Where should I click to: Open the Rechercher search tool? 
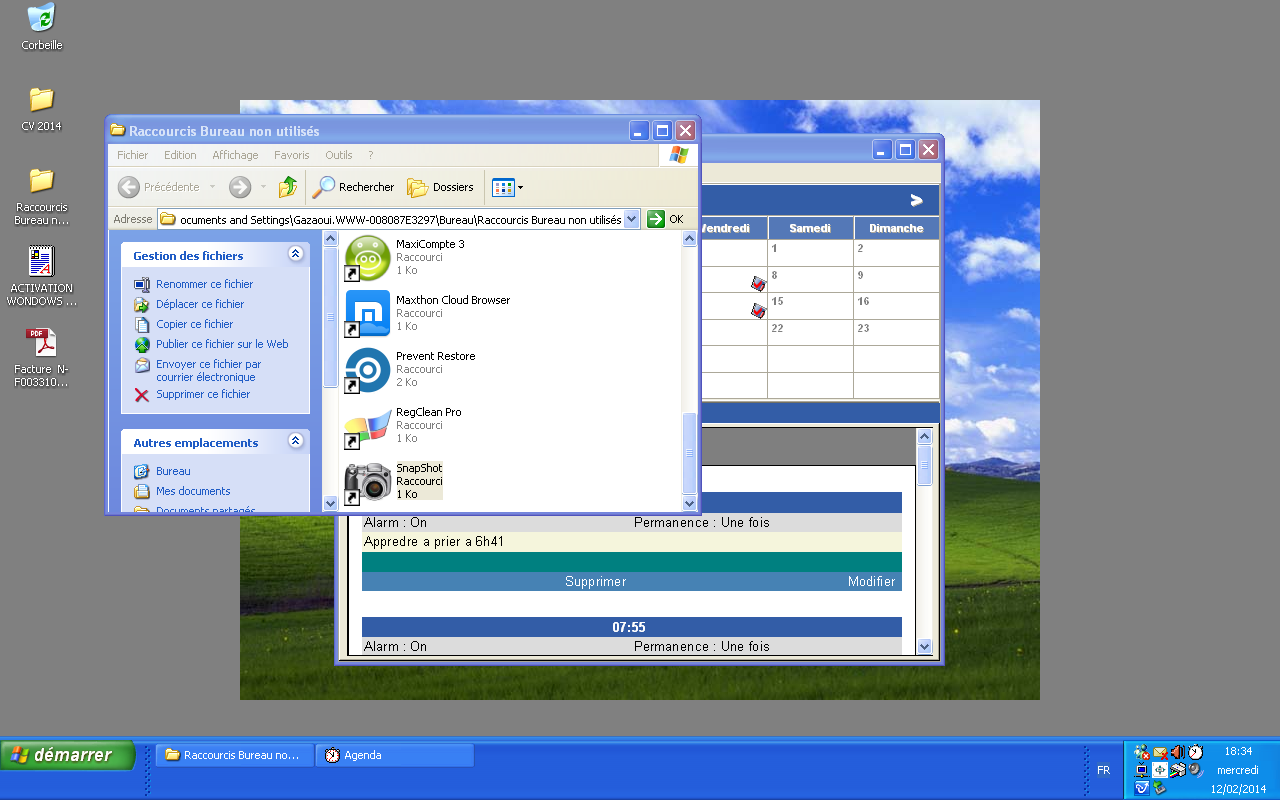(x=354, y=187)
